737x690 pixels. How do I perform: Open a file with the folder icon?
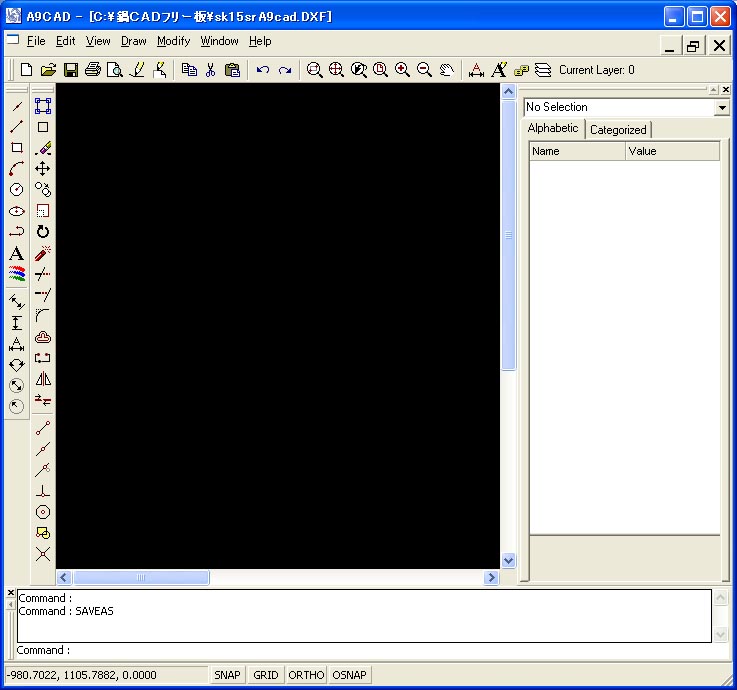(48, 70)
